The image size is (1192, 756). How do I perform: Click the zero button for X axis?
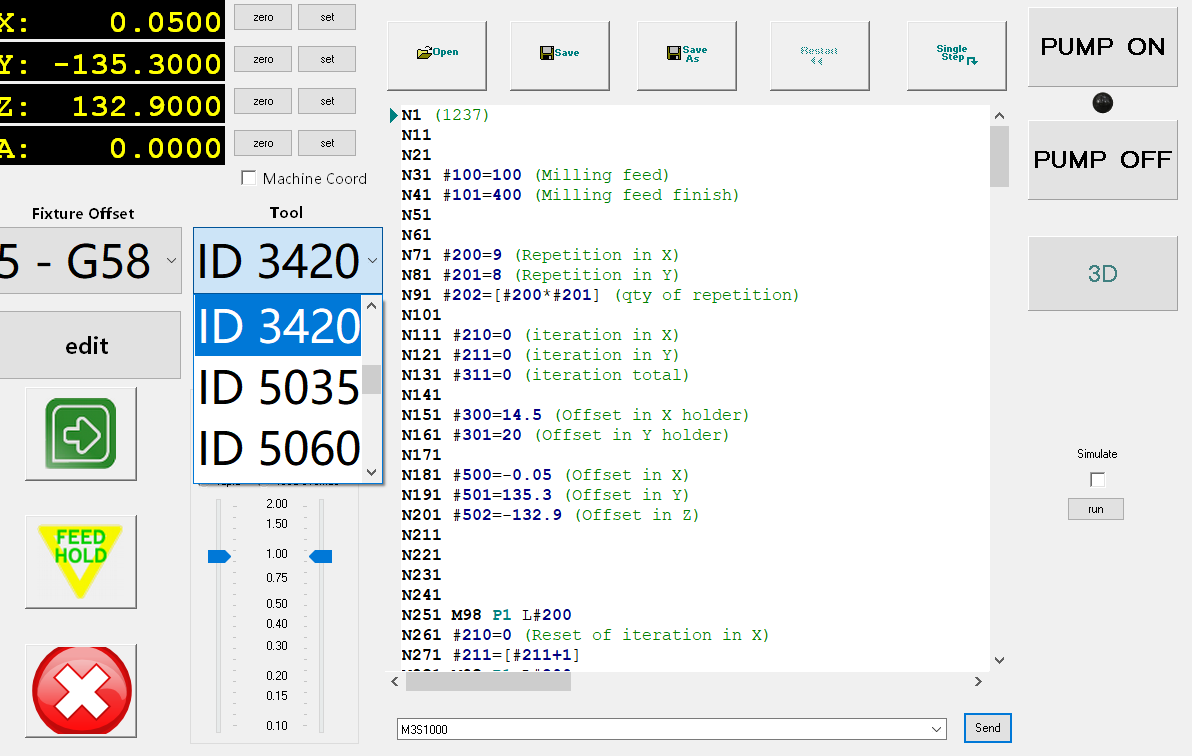263,17
